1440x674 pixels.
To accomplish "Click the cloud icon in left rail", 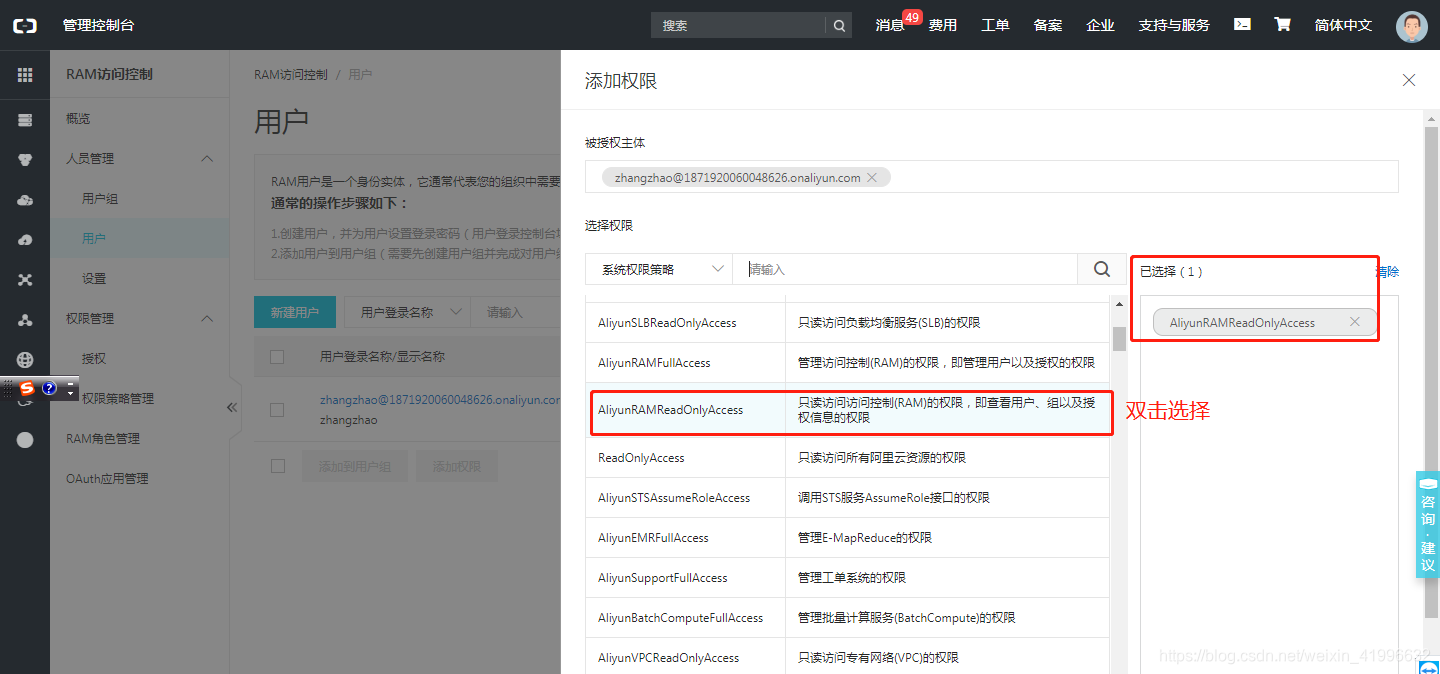I will click(25, 200).
